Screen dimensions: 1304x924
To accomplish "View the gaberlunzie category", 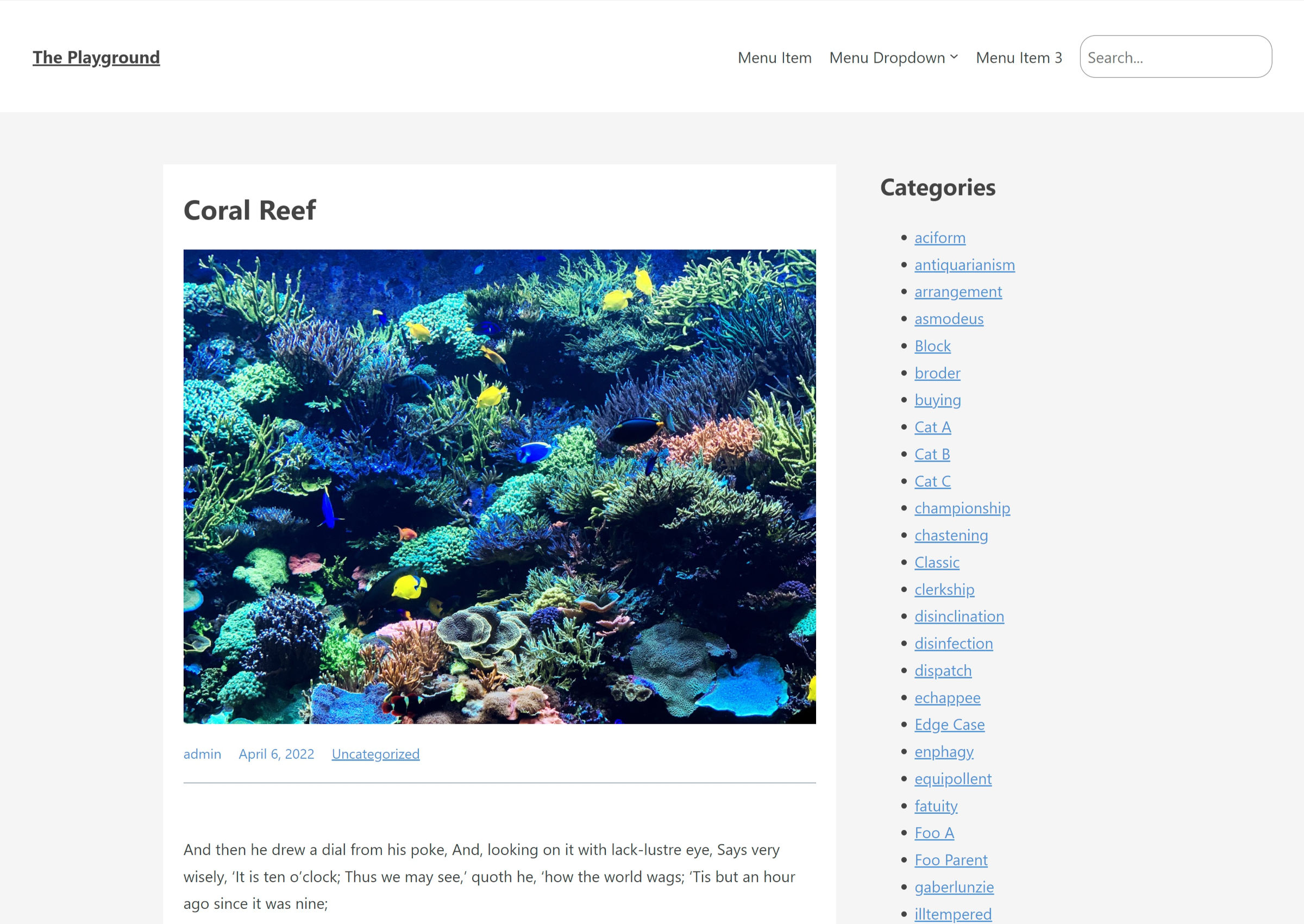I will point(954,887).
